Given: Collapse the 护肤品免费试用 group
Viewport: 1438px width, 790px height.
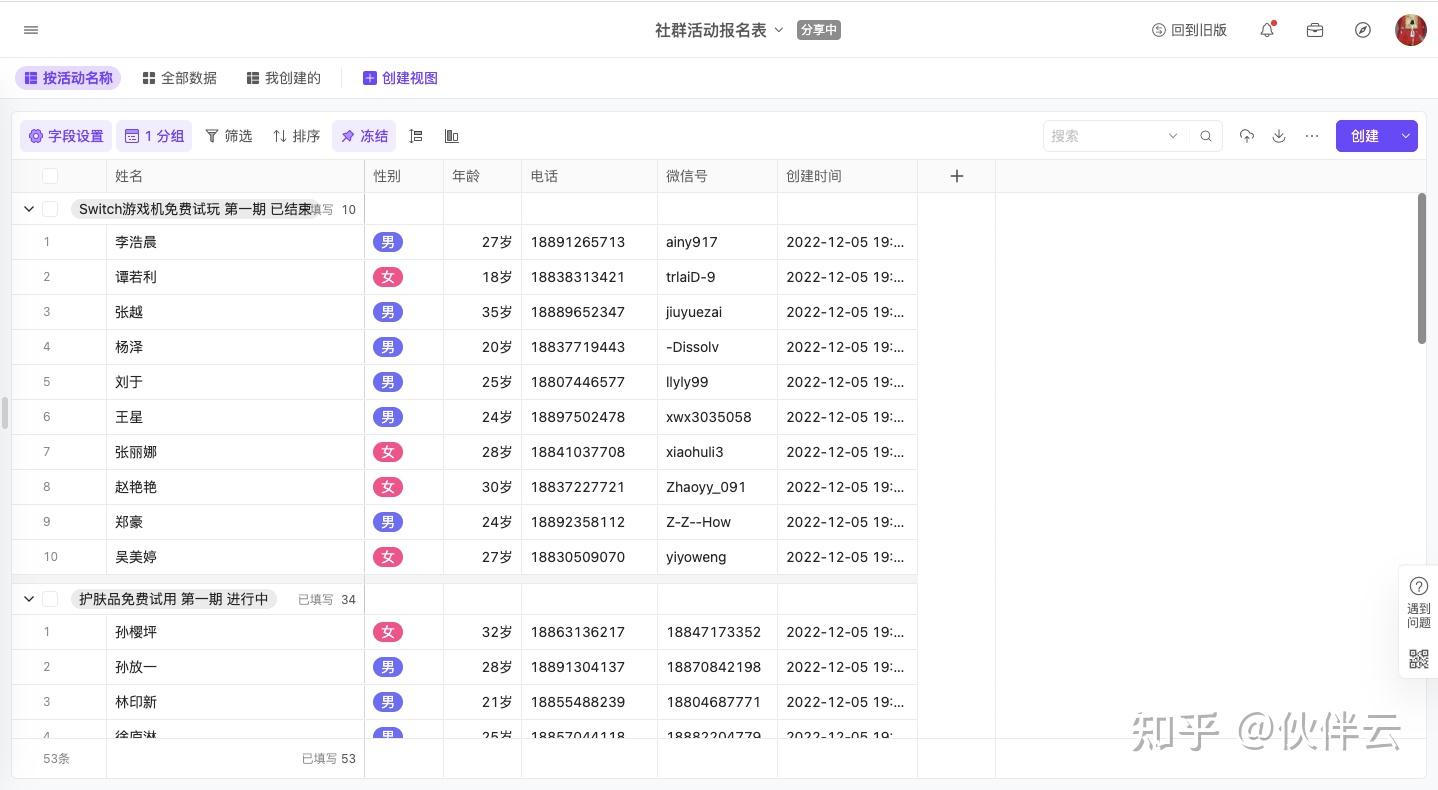Looking at the screenshot, I should pyautogui.click(x=28, y=599).
